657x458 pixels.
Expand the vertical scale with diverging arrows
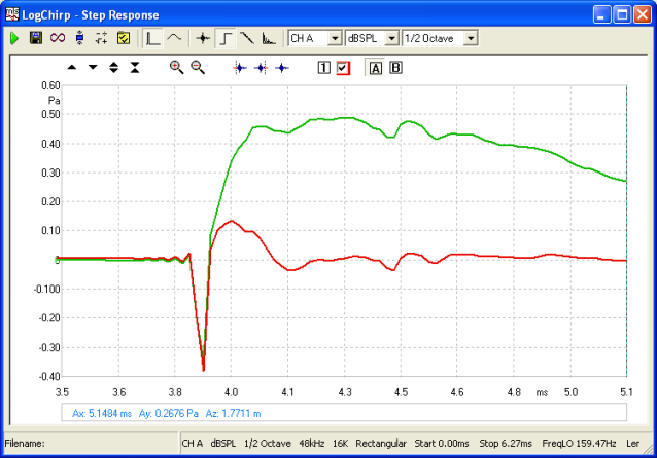113,67
